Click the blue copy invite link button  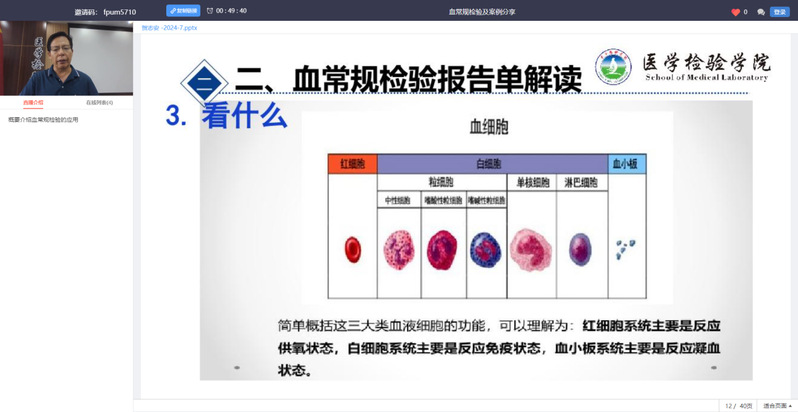pyautogui.click(x=183, y=11)
